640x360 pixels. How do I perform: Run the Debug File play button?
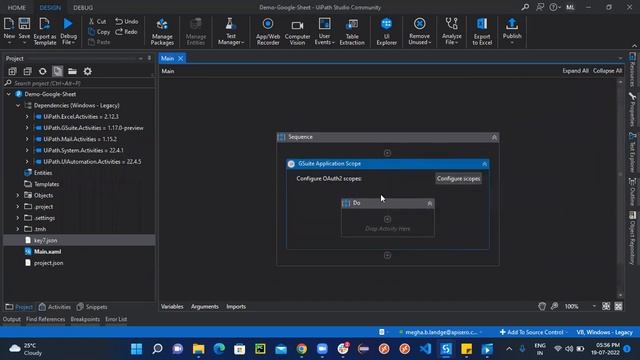pos(68,24)
